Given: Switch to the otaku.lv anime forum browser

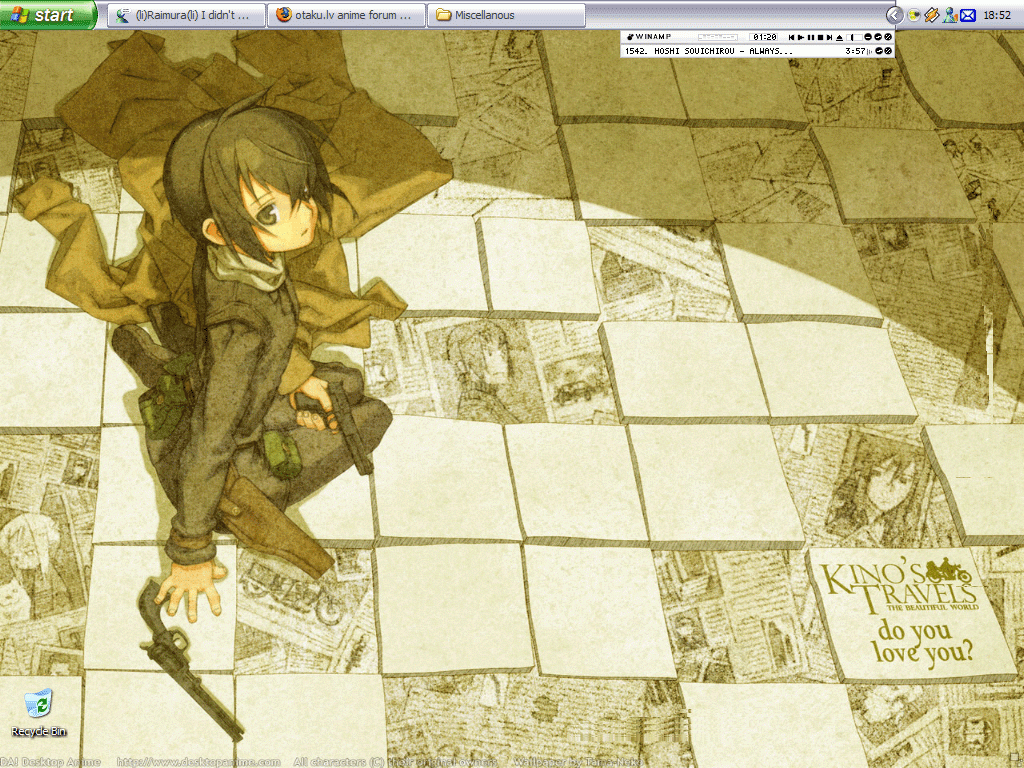Looking at the screenshot, I should click(346, 15).
